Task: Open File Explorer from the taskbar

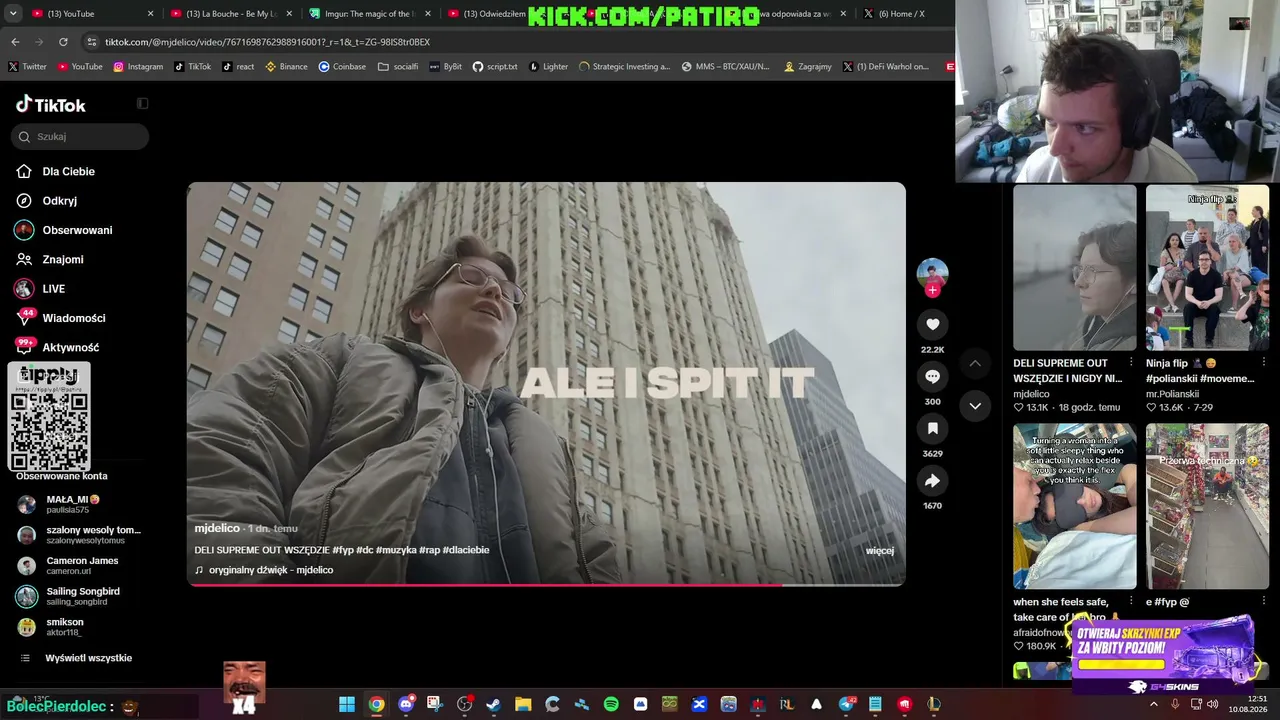Action: pos(523,704)
